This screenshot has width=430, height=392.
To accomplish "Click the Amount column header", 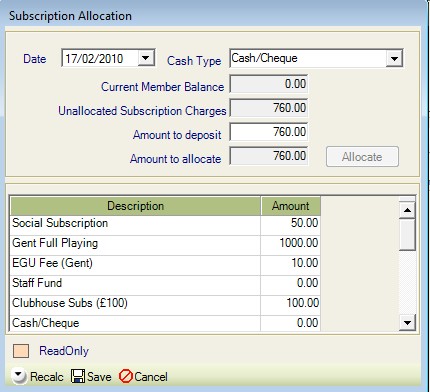I will (290, 206).
